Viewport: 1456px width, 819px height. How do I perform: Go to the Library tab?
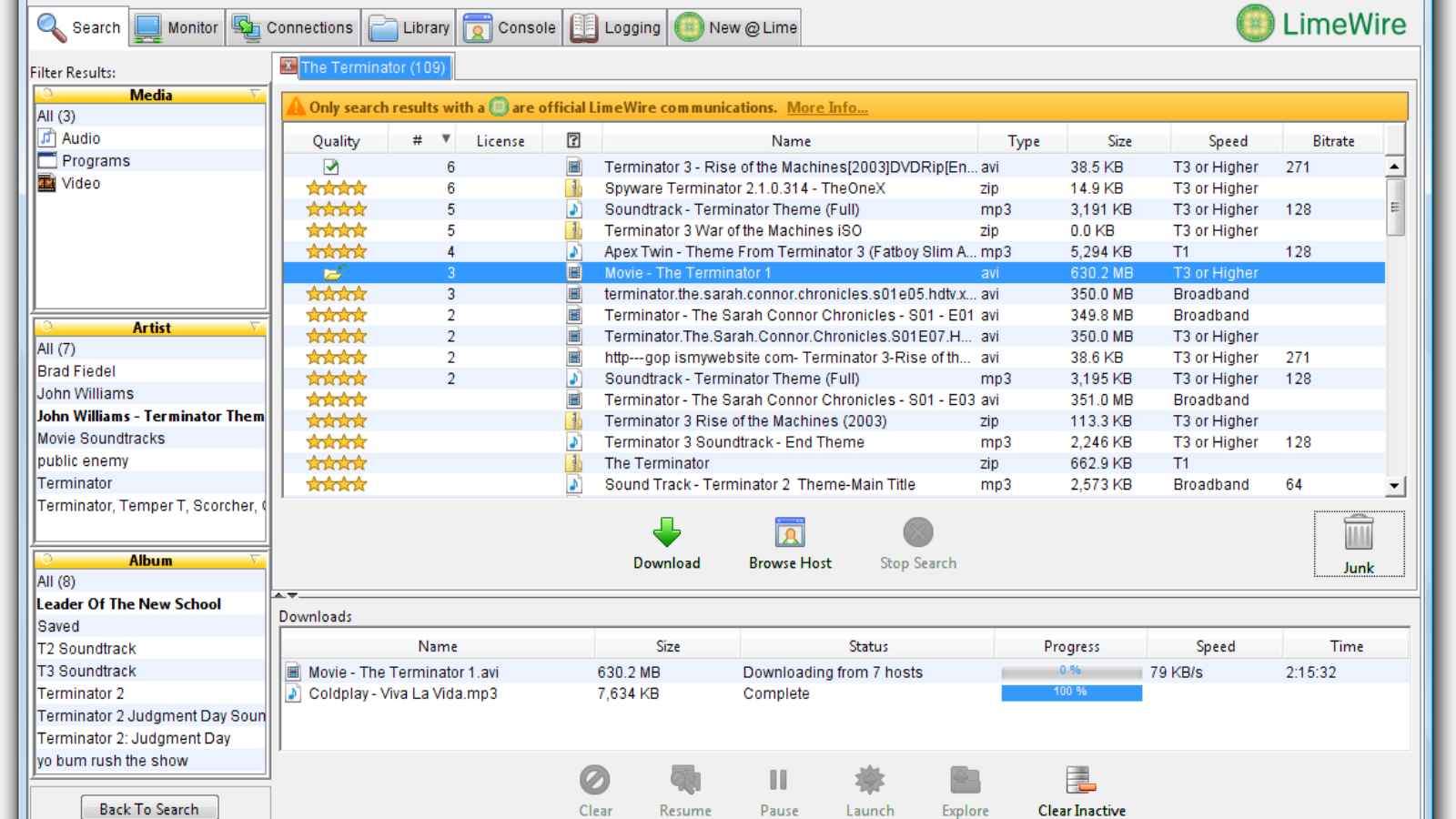[x=409, y=27]
